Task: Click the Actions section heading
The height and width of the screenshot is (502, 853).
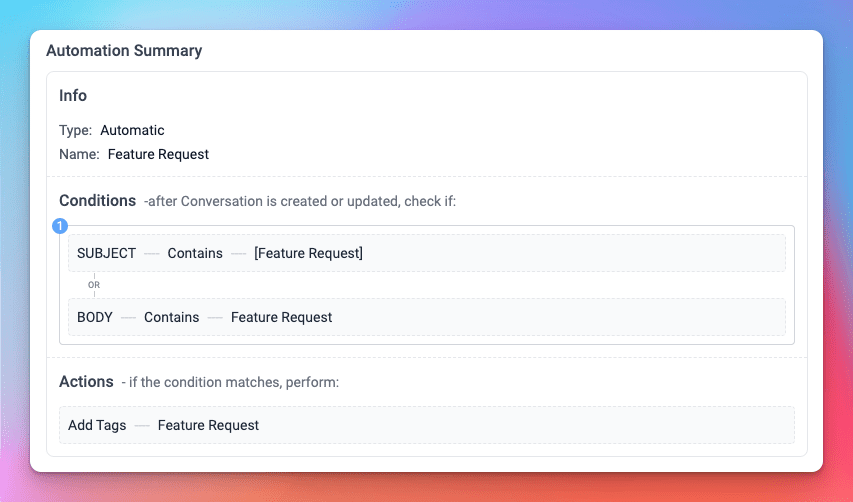Action: (x=86, y=382)
